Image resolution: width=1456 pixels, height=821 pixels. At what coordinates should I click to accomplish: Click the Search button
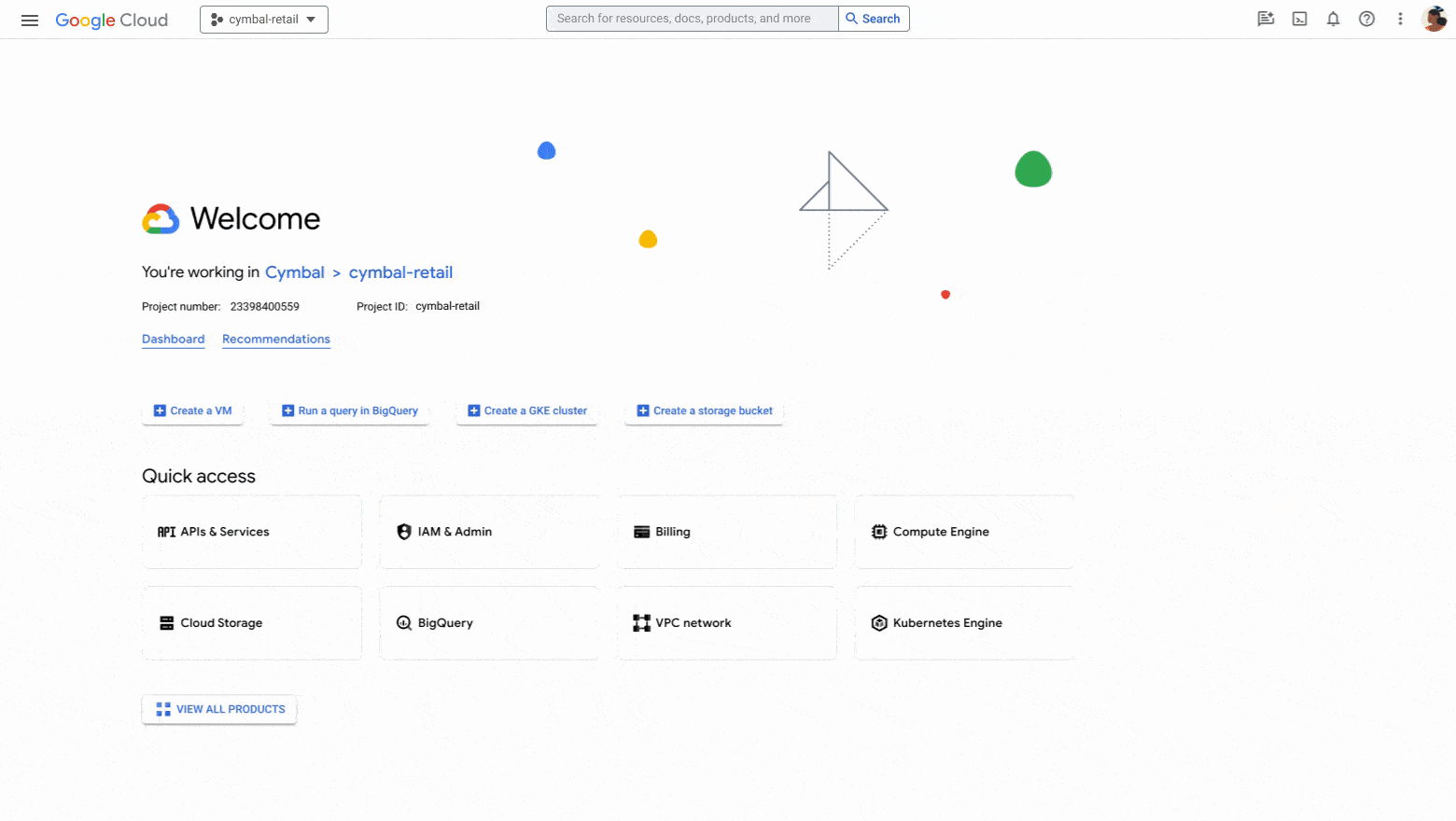coord(874,19)
